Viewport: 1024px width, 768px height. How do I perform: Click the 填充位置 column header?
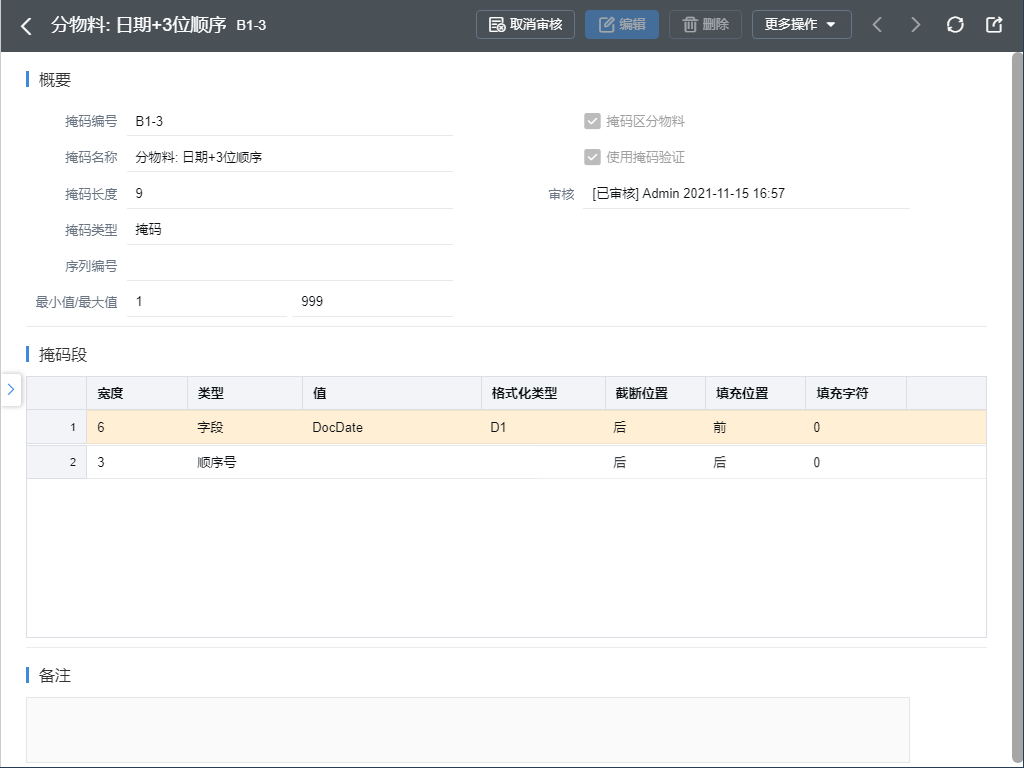pos(756,393)
